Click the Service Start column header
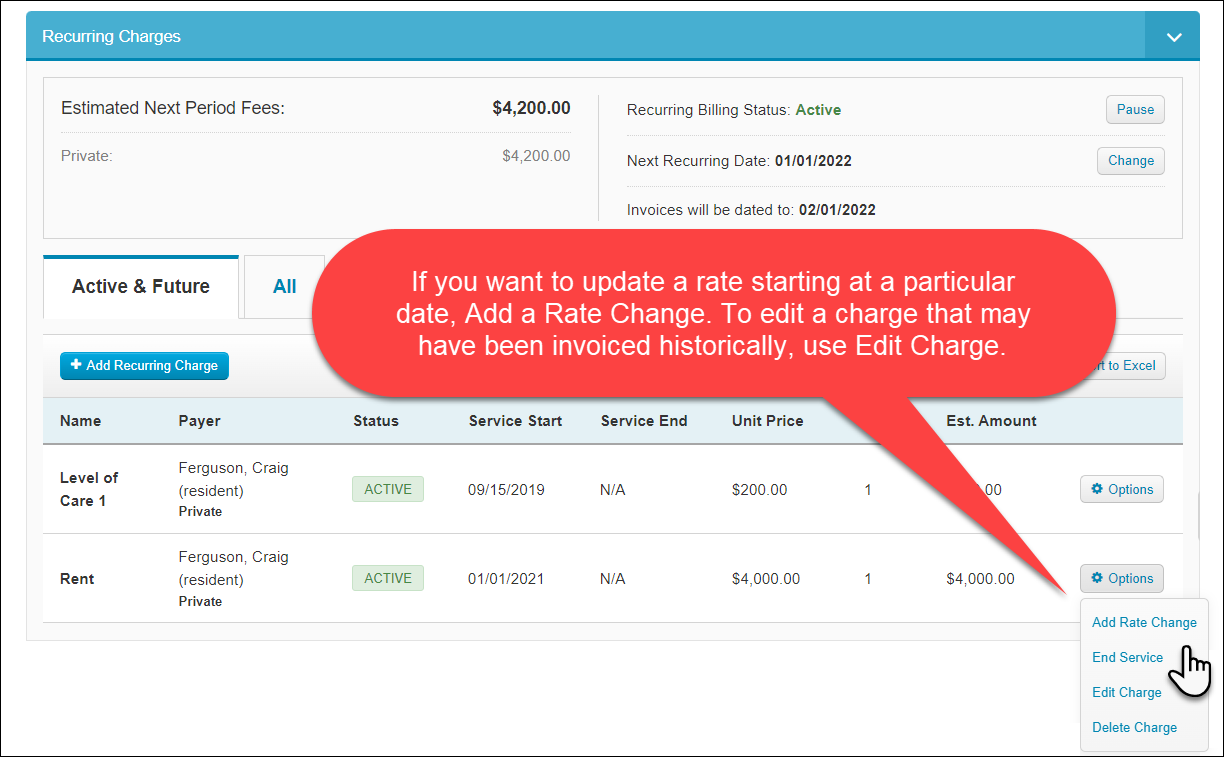Viewport: 1224px width, 757px height. pos(515,421)
